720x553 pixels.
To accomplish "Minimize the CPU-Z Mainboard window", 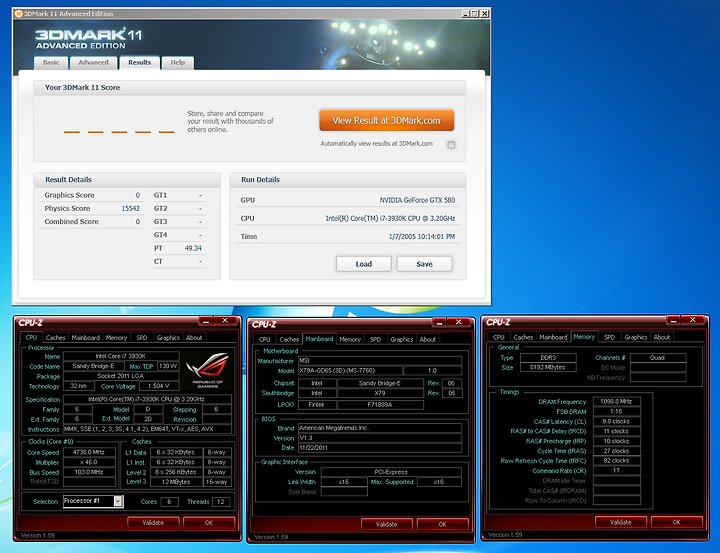I will (439, 322).
